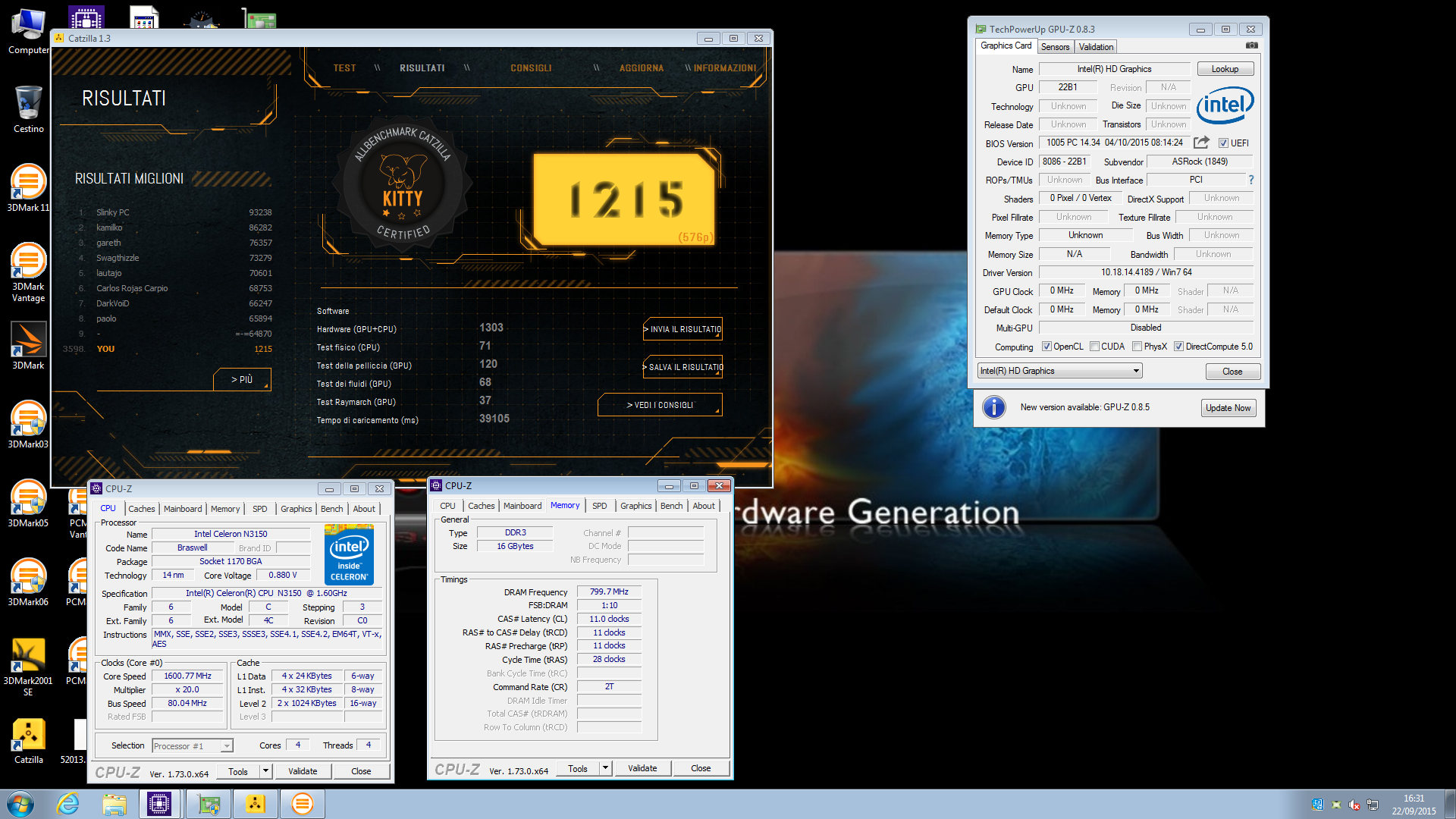Click the 1215 score panel in Catzilla
This screenshot has height=819, width=1456.
click(x=623, y=199)
